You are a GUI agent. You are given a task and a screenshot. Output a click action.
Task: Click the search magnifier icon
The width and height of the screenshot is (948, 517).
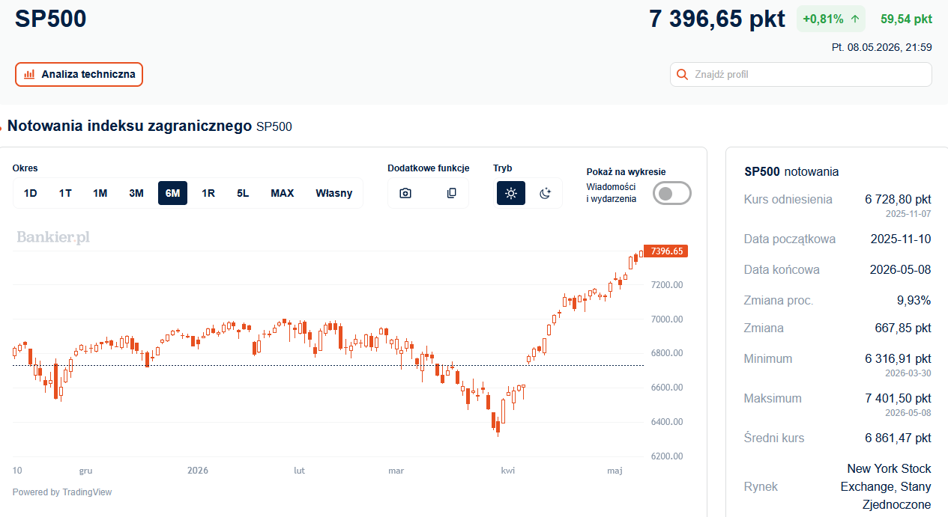point(682,74)
